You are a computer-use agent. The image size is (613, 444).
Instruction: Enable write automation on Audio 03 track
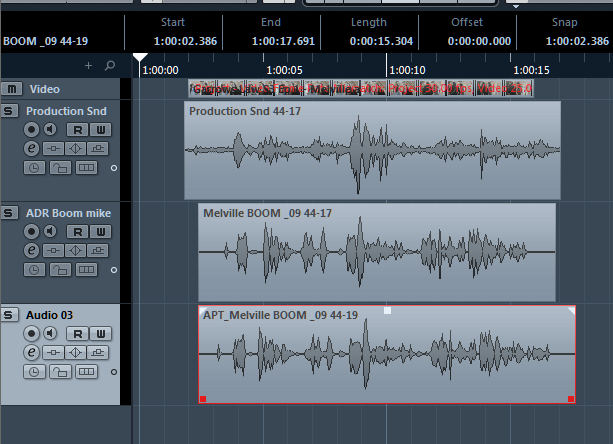point(102,332)
